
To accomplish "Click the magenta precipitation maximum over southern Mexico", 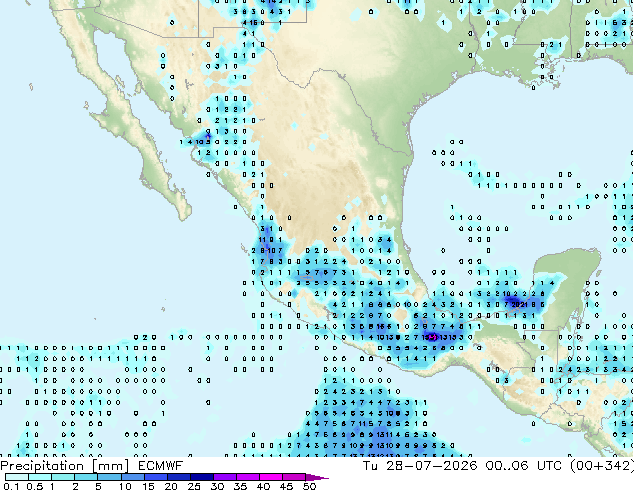I will pos(432,337).
